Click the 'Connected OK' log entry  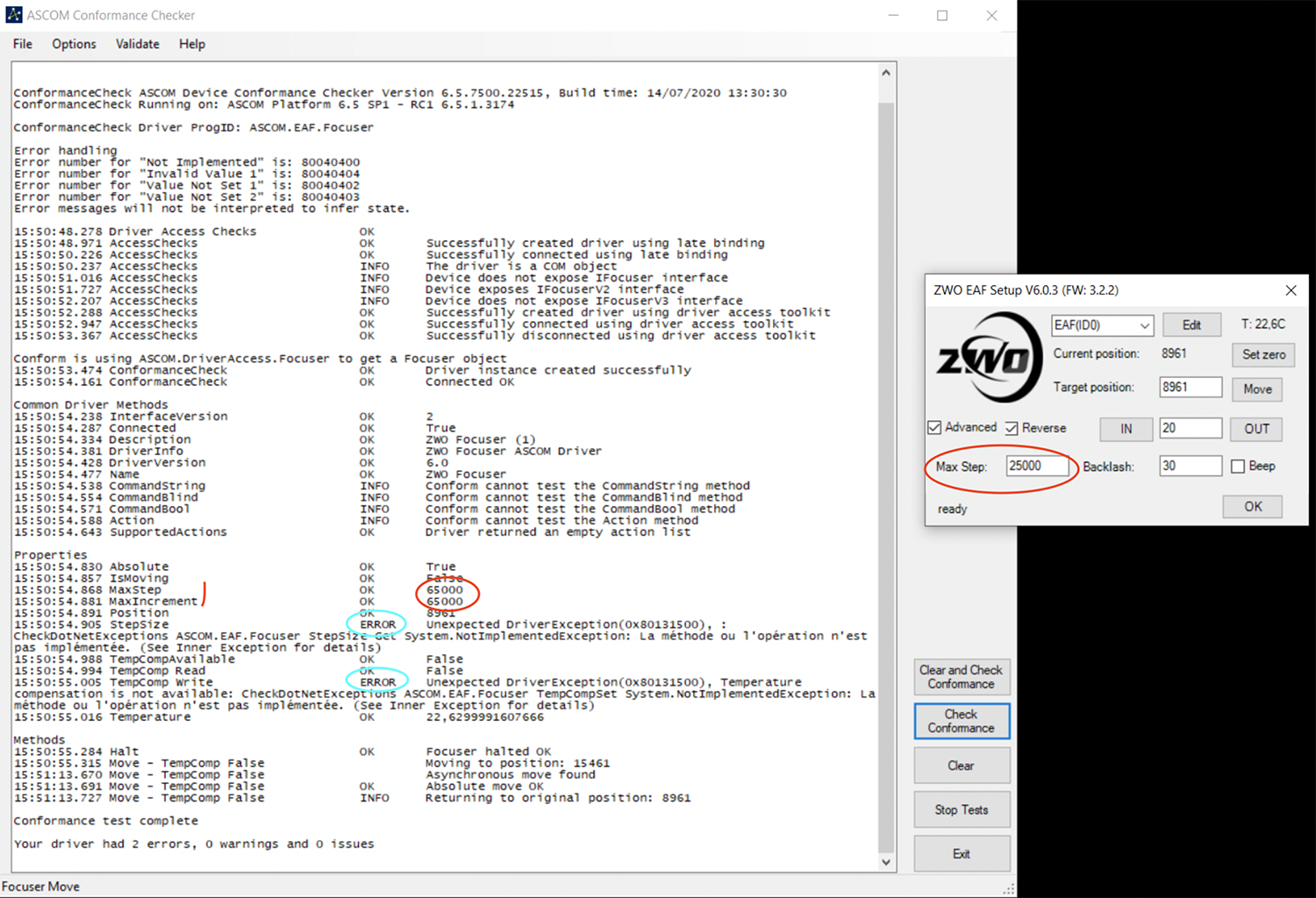click(x=470, y=382)
